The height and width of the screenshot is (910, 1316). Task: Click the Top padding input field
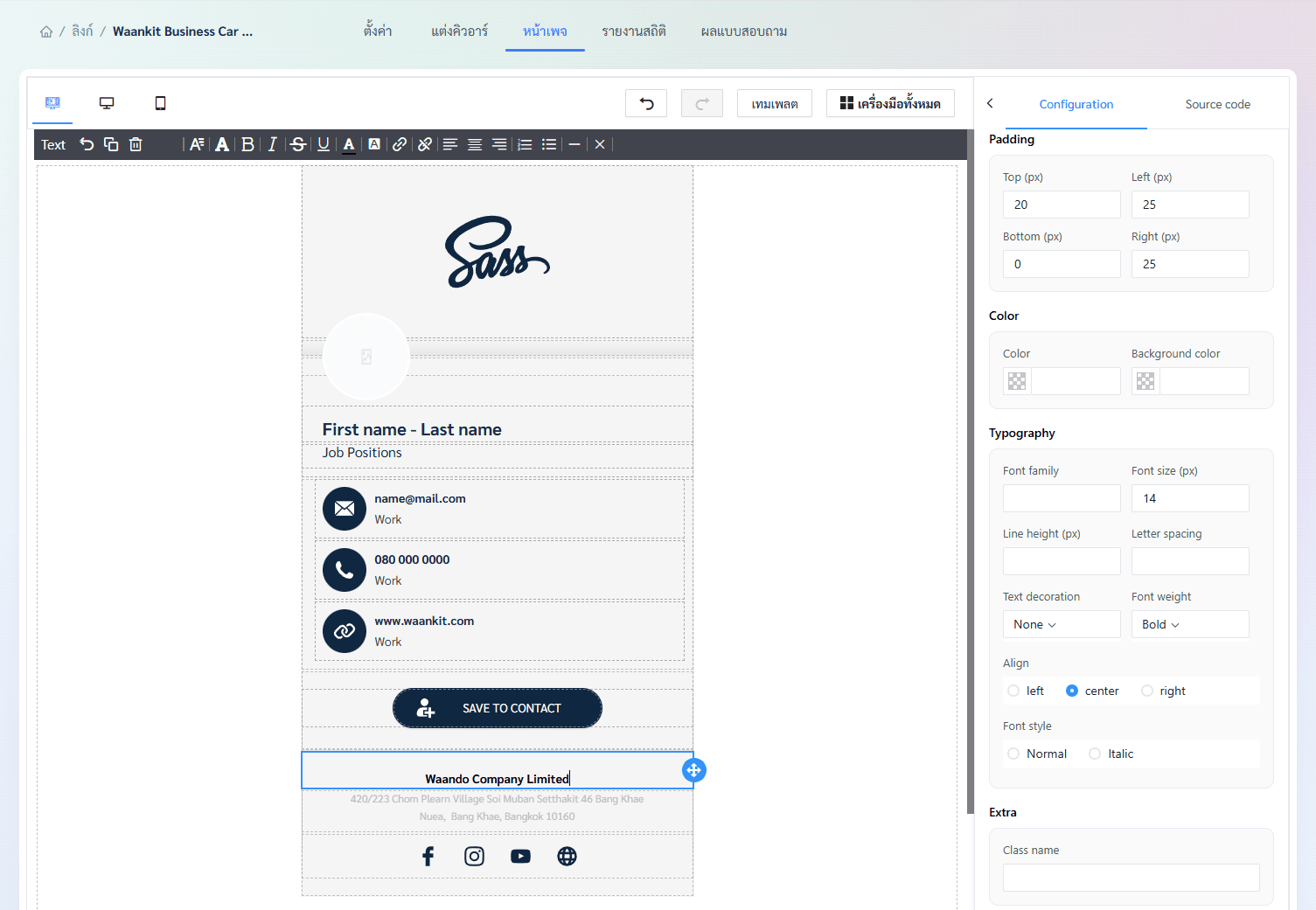point(1062,205)
